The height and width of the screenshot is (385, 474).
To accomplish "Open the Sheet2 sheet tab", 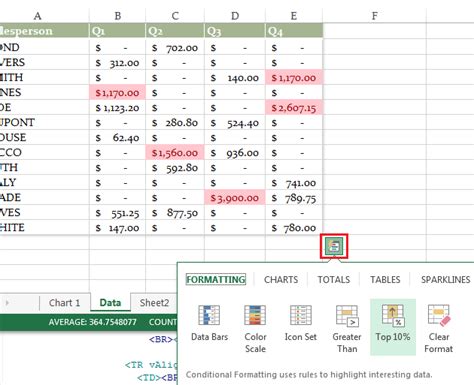I will pyautogui.click(x=154, y=303).
